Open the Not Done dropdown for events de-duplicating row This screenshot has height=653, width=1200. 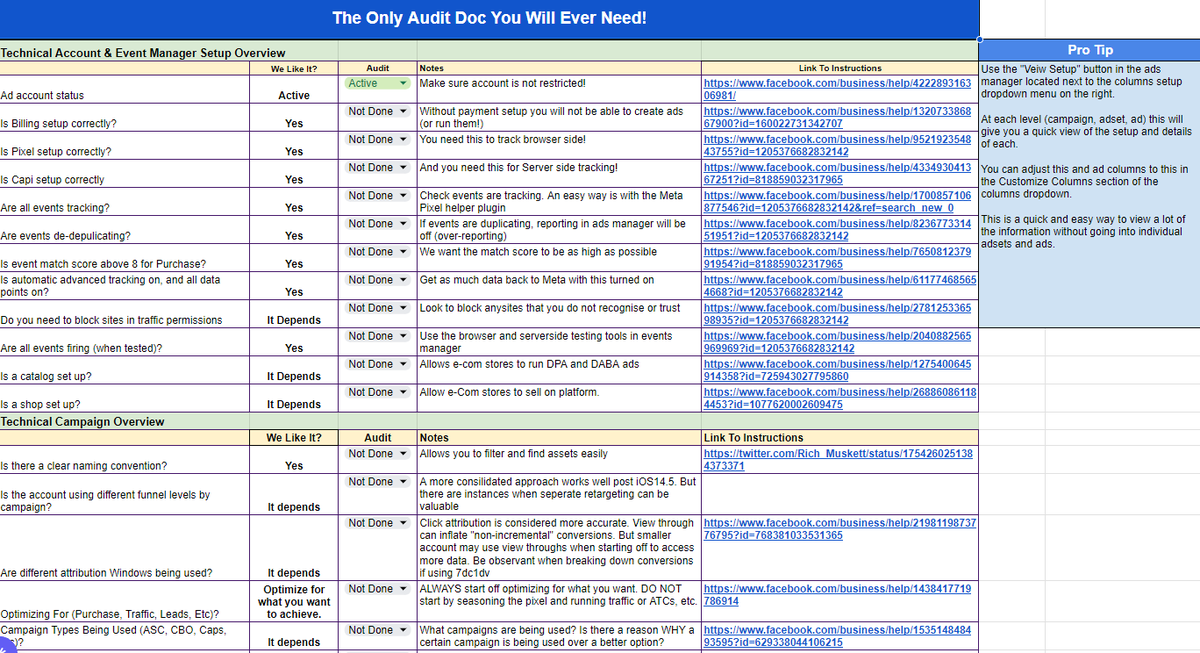(x=378, y=223)
